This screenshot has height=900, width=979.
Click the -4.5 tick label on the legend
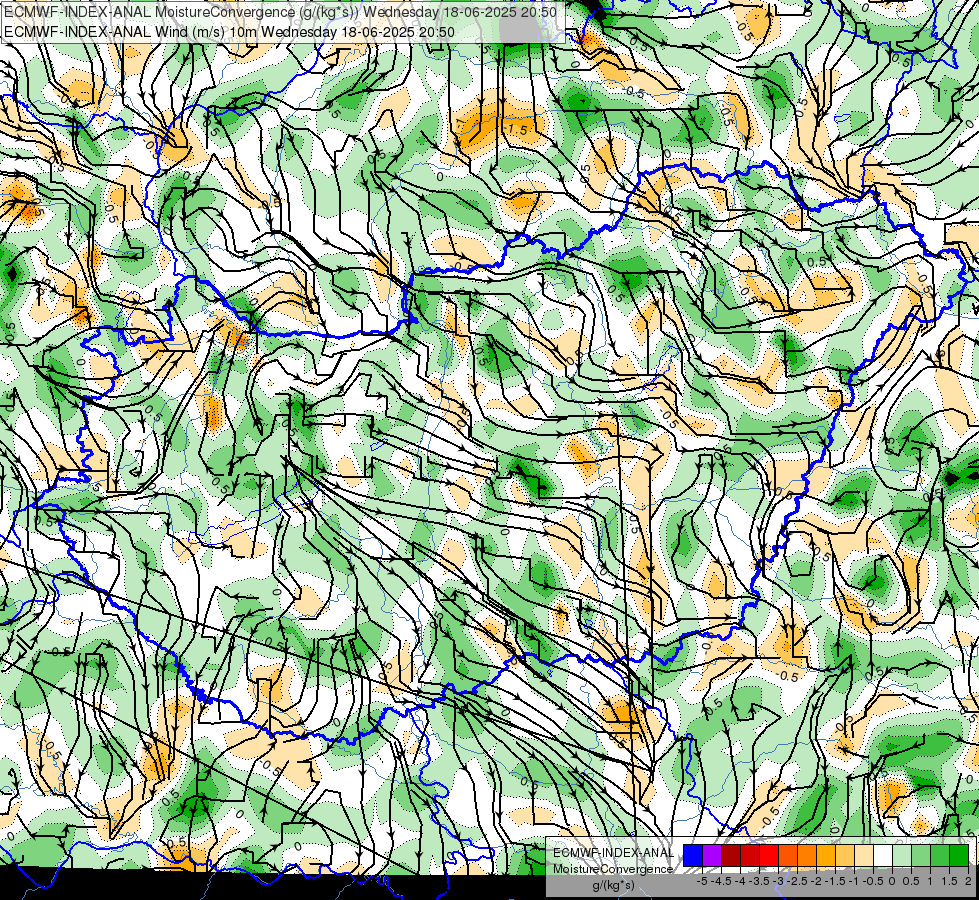click(721, 881)
